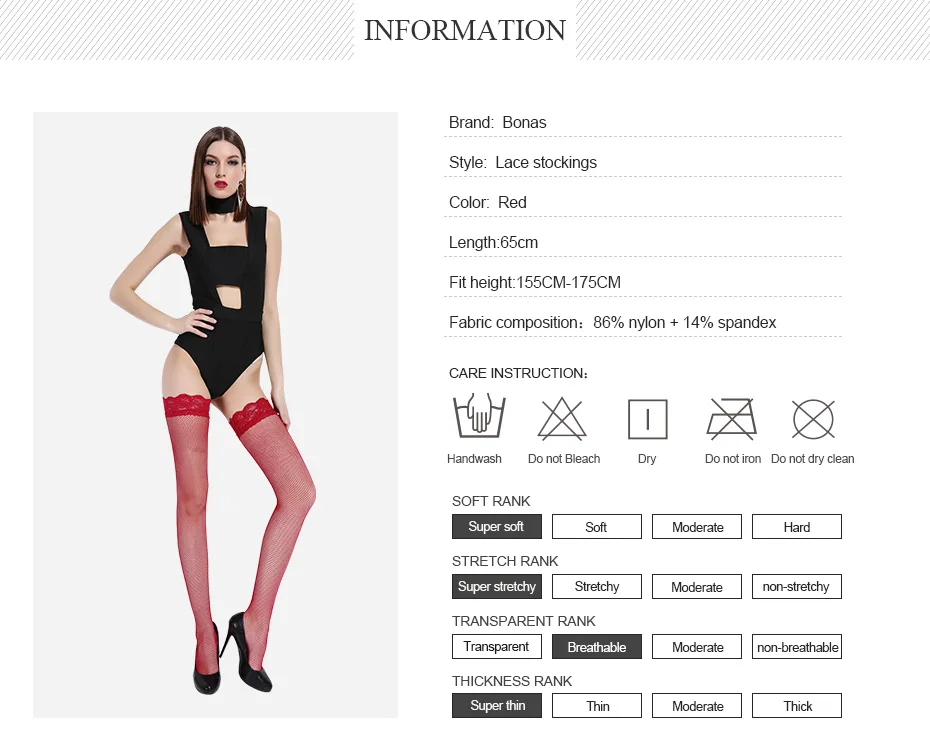Click the INFORMATION section heading

click(x=465, y=30)
